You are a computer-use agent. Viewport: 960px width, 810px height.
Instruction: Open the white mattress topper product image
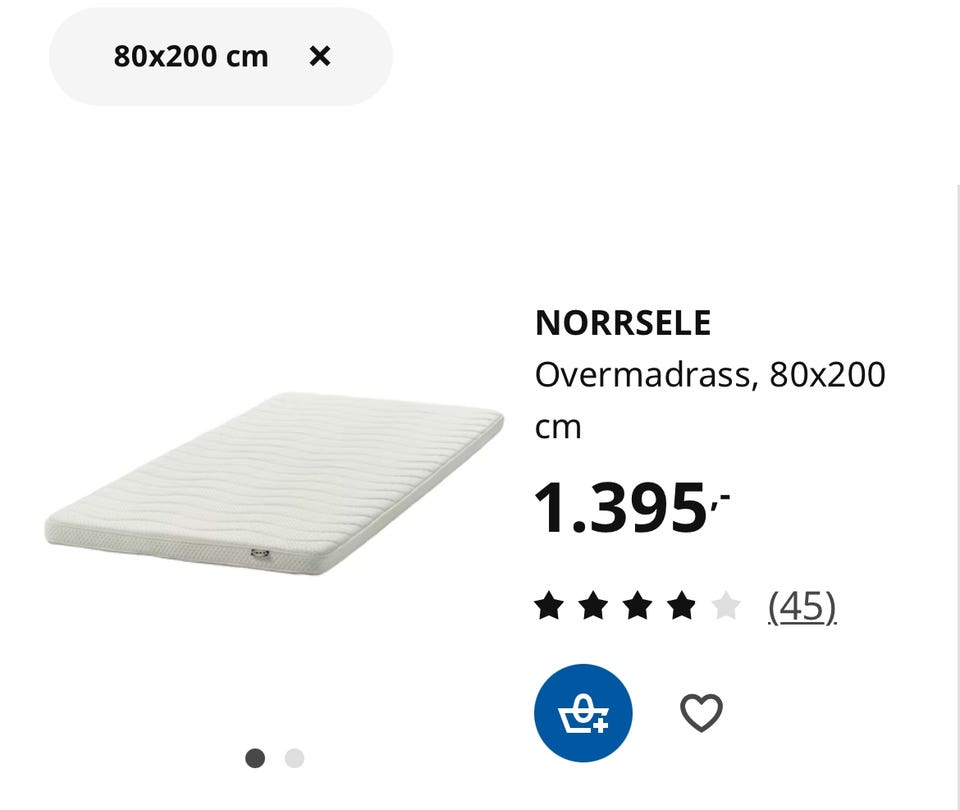click(274, 484)
